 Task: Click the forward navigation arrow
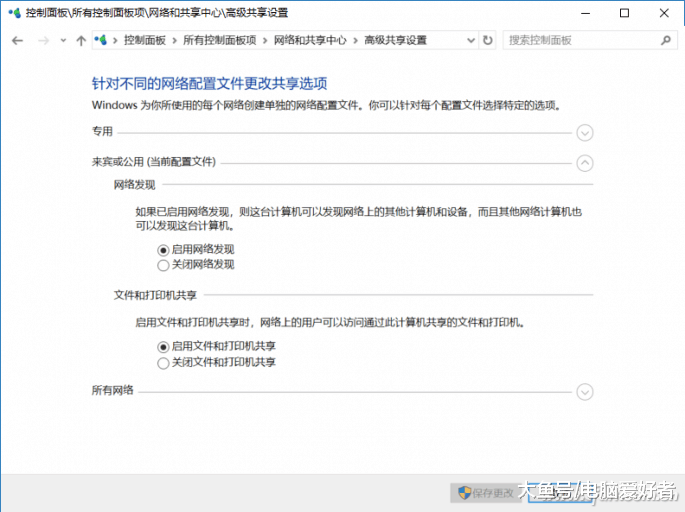click(x=43, y=41)
